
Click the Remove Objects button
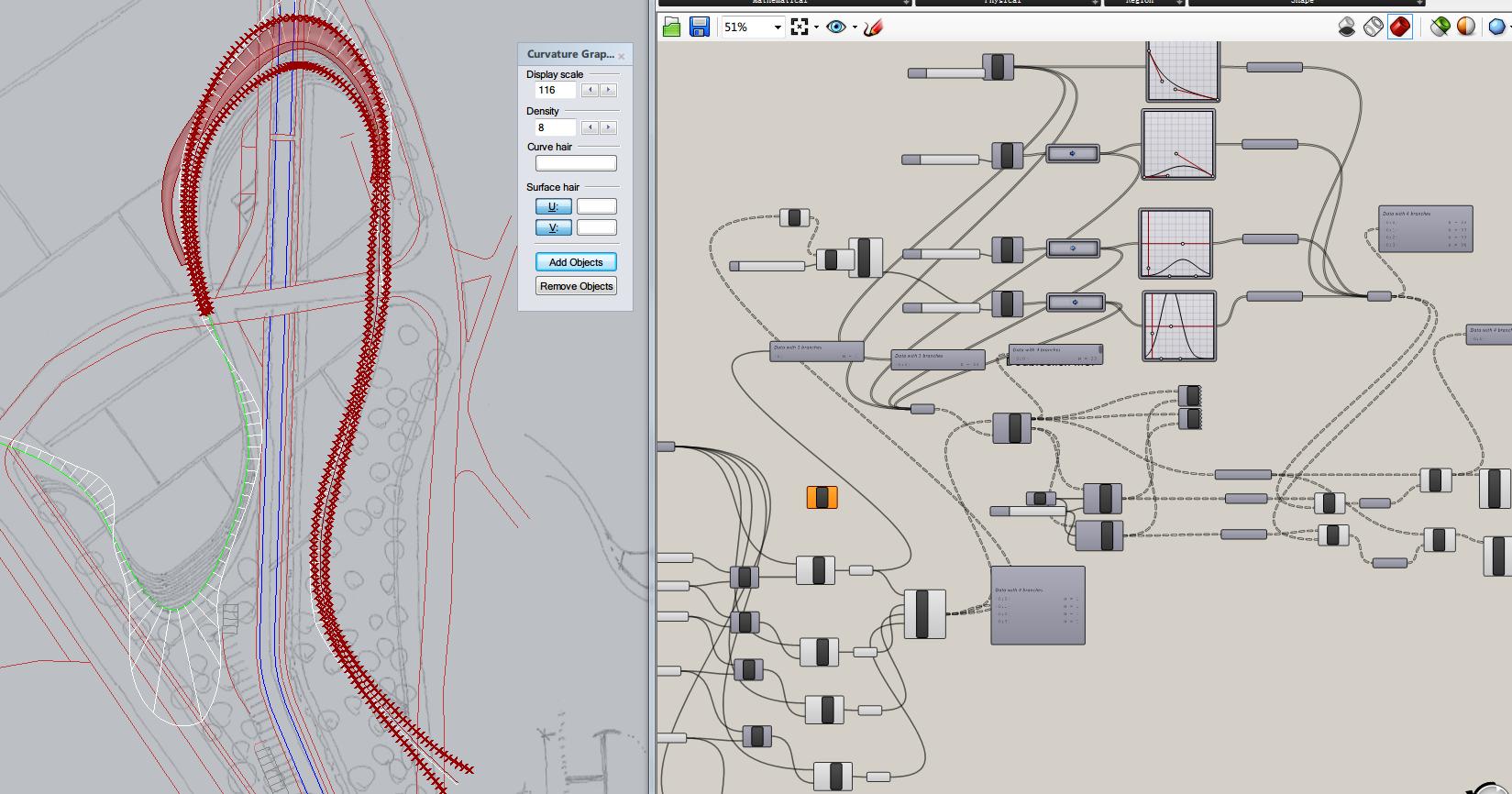coord(576,286)
